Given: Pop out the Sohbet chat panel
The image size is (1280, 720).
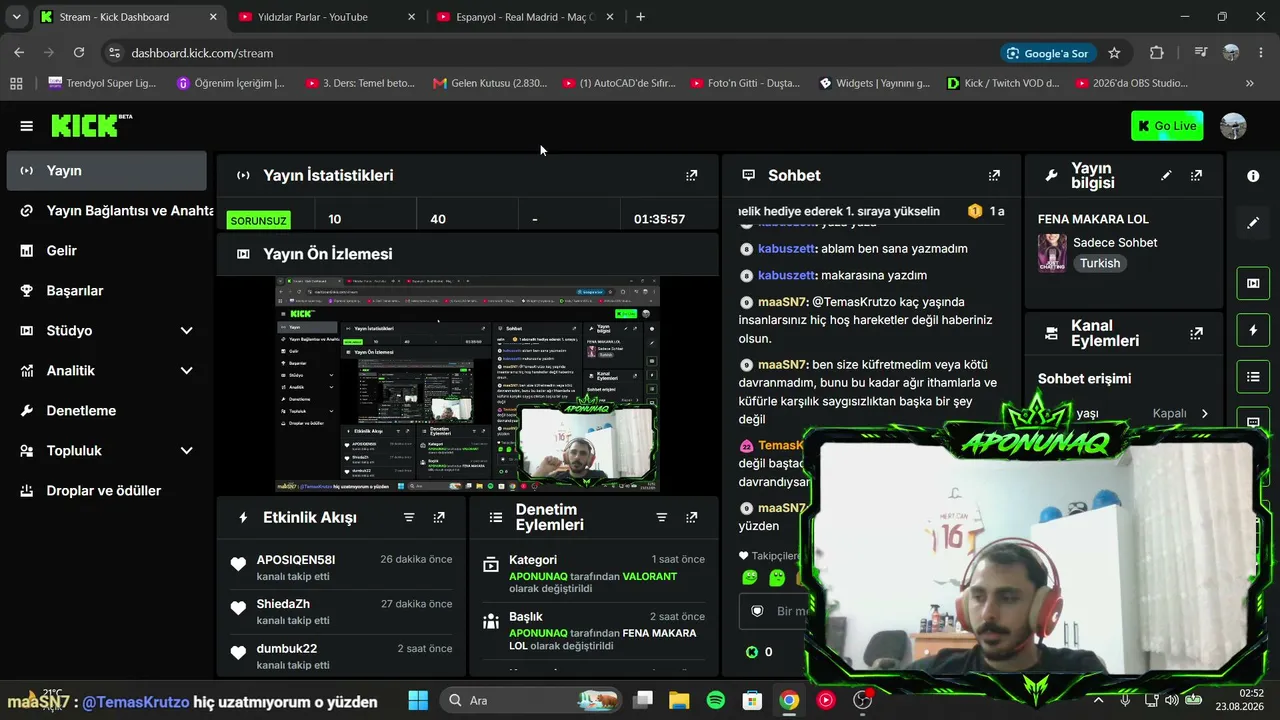Looking at the screenshot, I should coord(994,175).
